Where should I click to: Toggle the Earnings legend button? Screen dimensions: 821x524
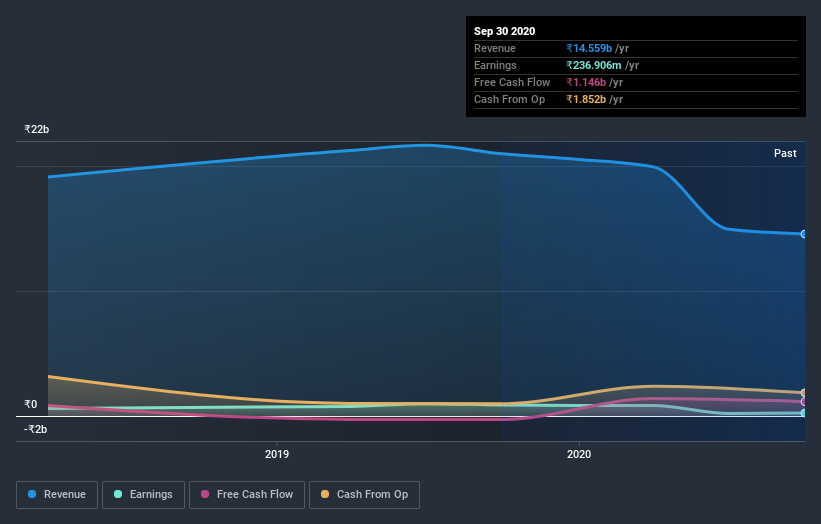(143, 495)
